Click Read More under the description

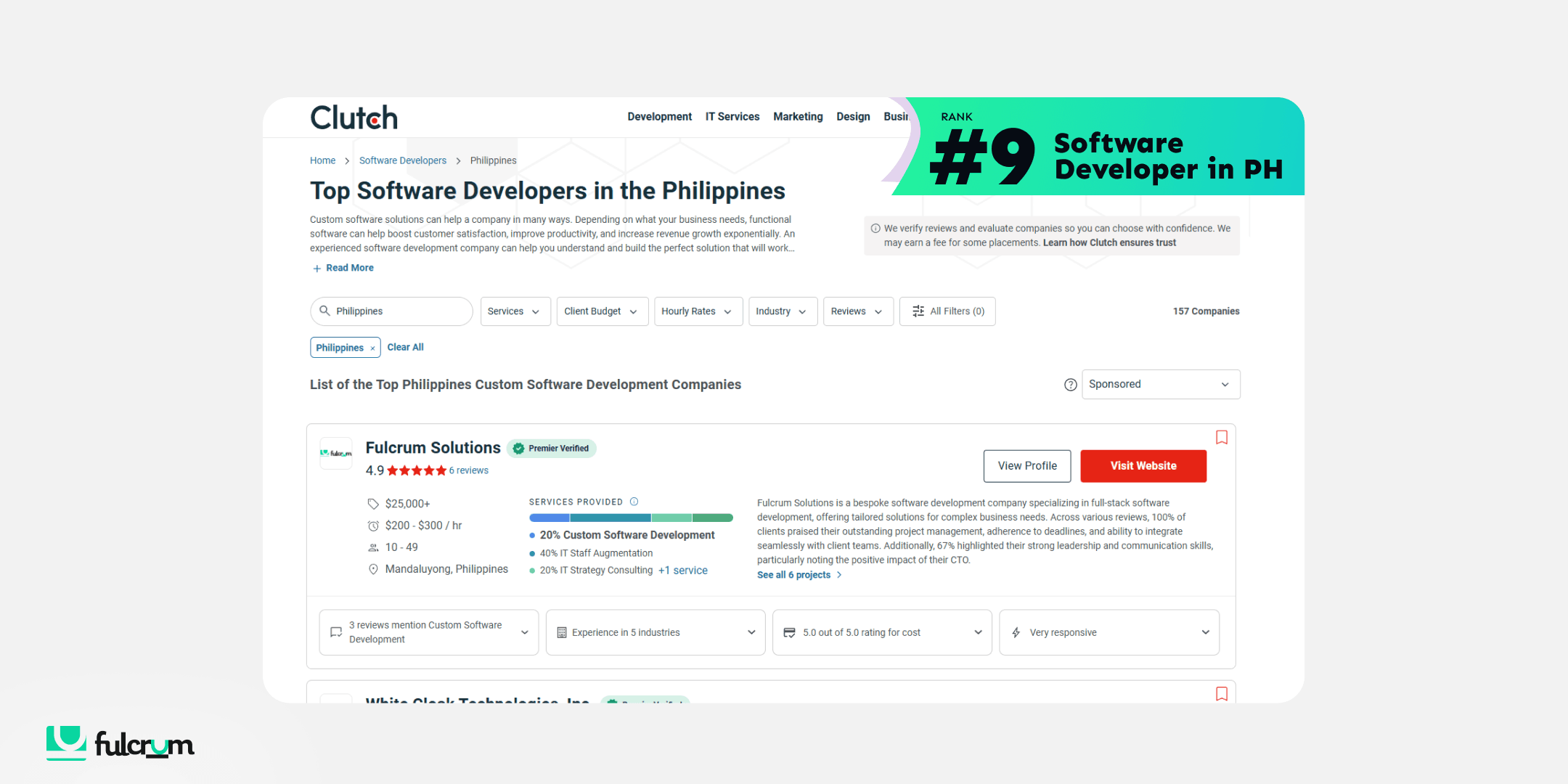350,268
